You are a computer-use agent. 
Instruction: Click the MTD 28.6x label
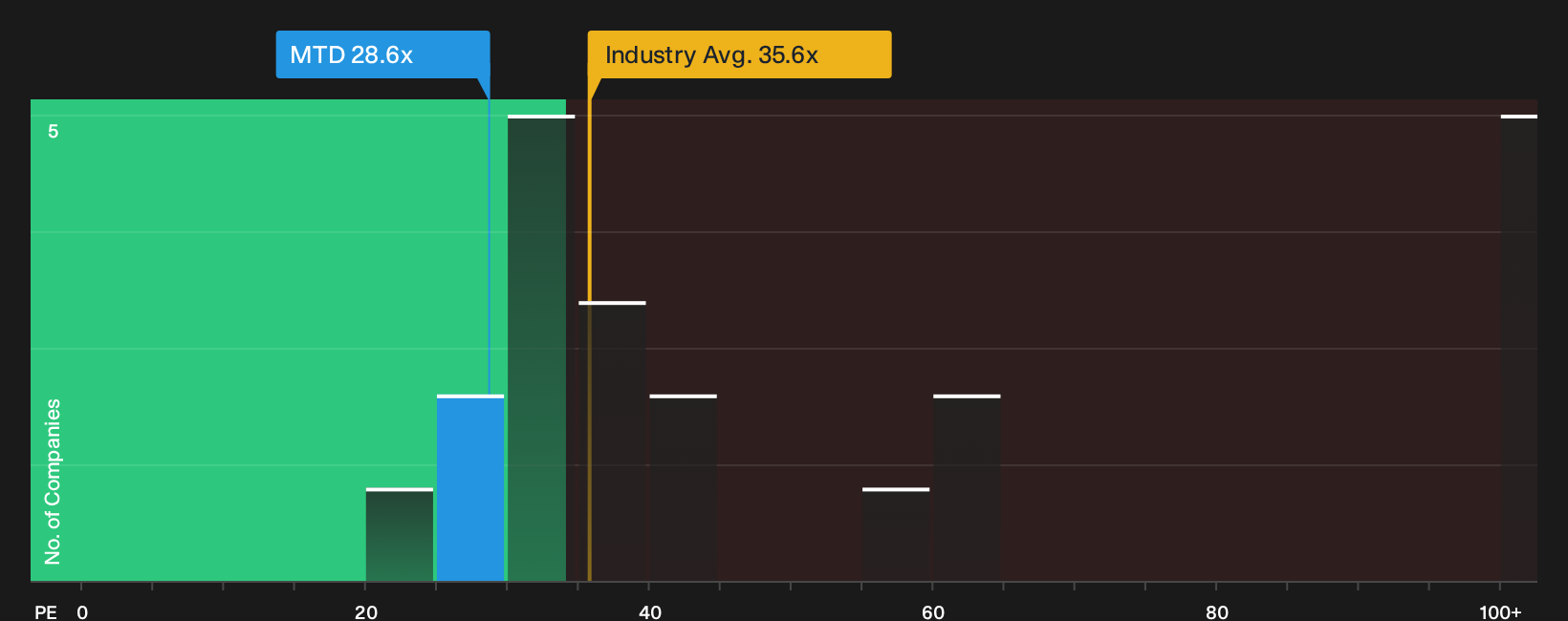tap(382, 54)
